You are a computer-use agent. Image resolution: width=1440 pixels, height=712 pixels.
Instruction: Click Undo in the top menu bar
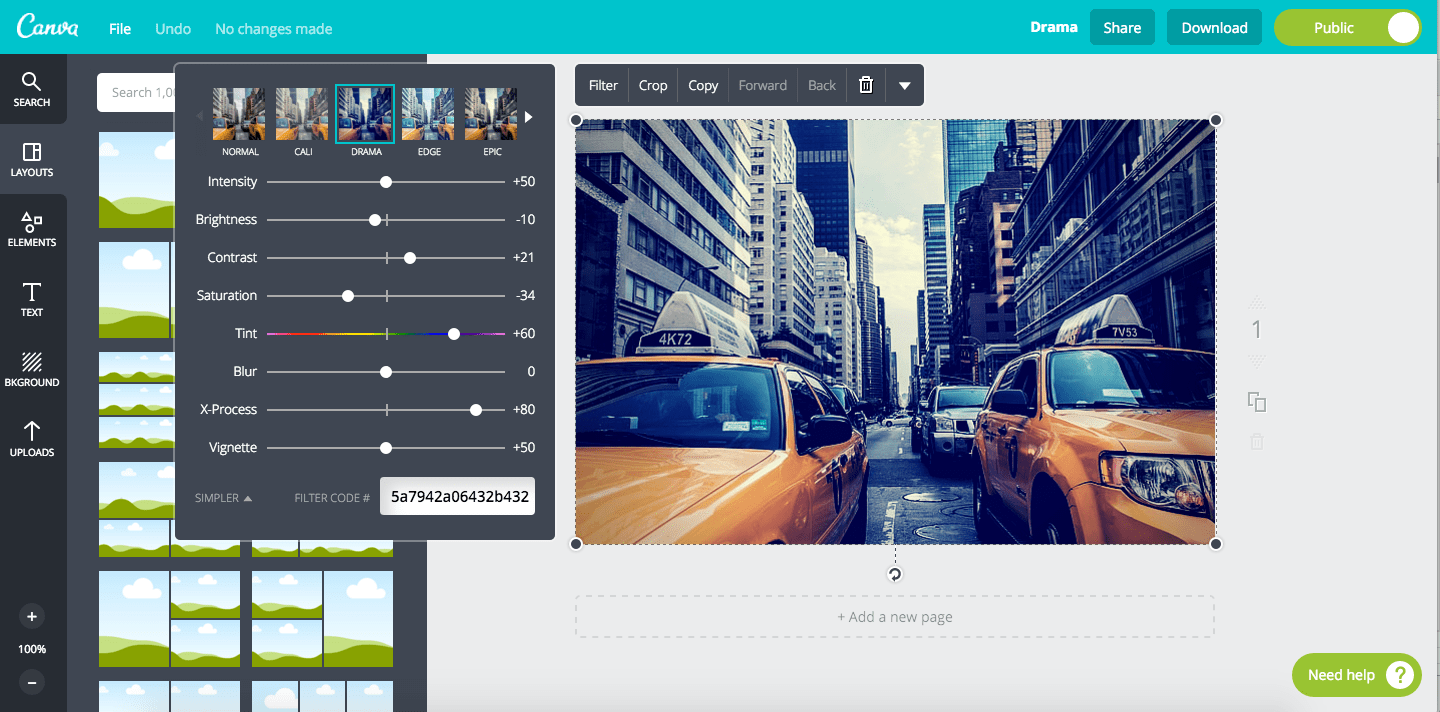point(172,28)
